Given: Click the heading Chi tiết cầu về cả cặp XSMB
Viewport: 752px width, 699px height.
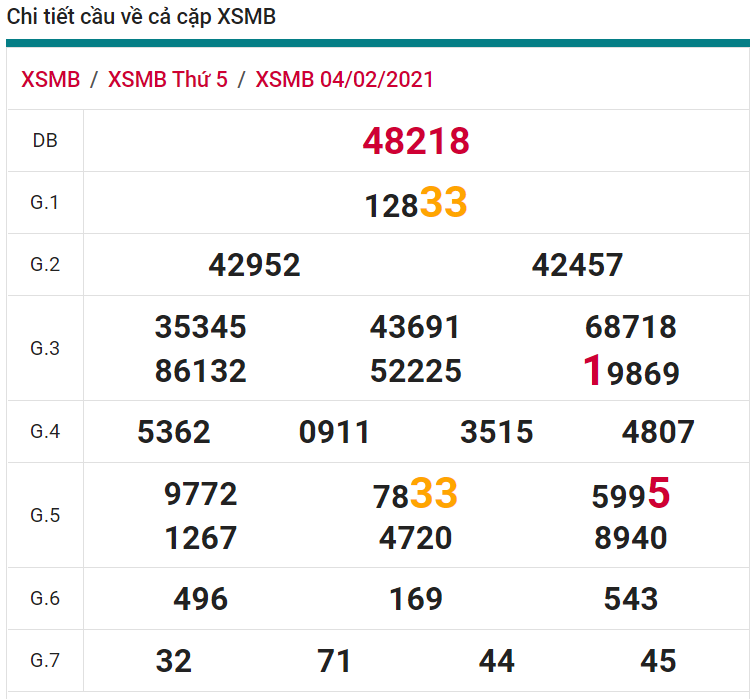Looking at the screenshot, I should click(x=141, y=17).
